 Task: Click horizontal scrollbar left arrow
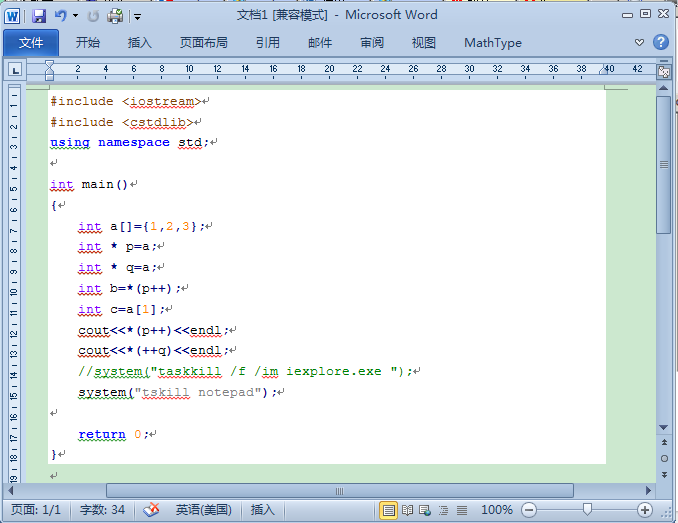tap(10, 491)
